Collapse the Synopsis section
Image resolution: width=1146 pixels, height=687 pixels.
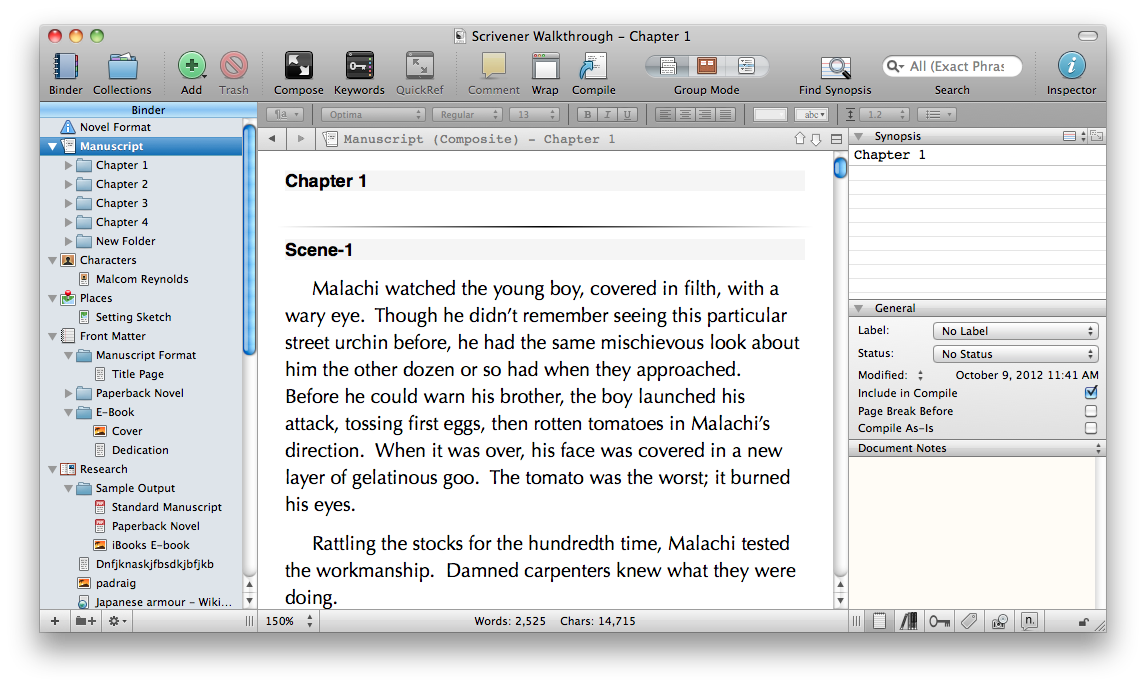click(859, 136)
